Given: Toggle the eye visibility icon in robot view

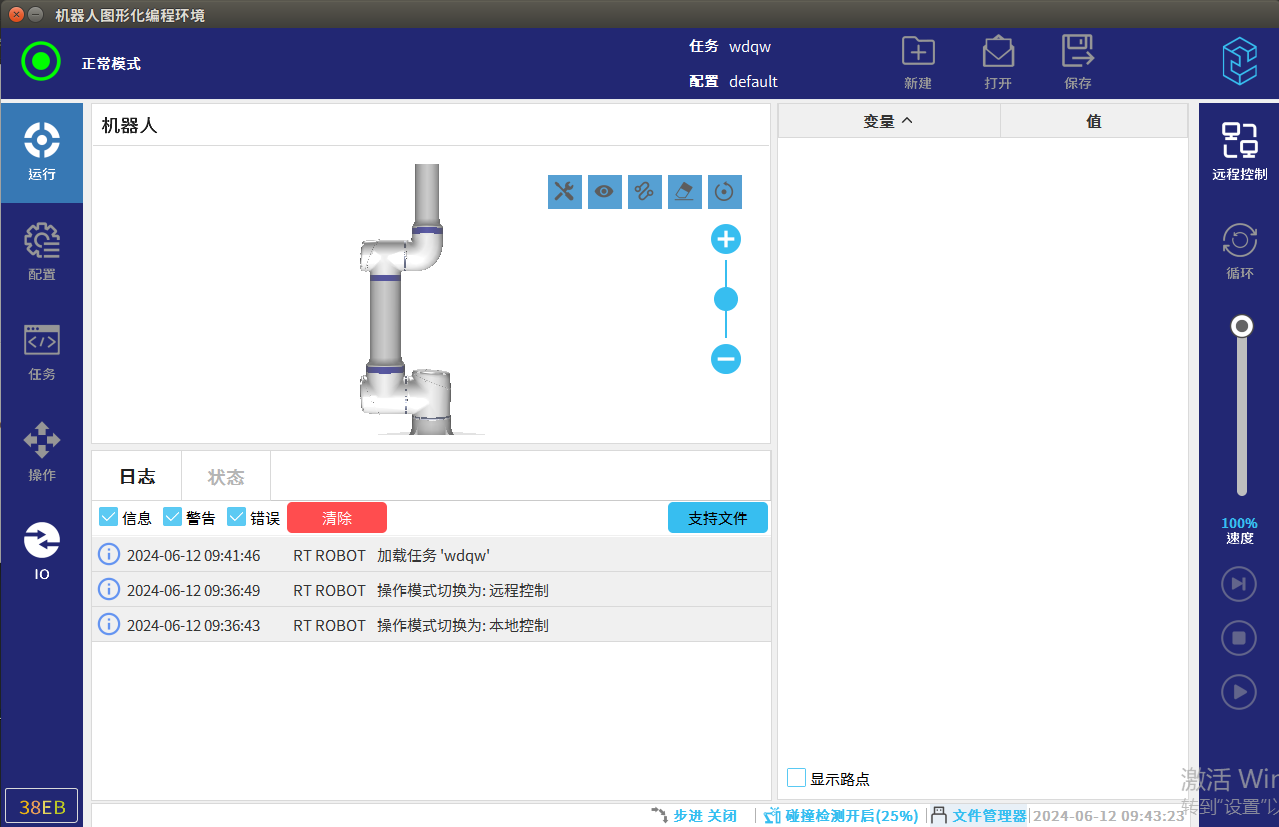Looking at the screenshot, I should 605,192.
